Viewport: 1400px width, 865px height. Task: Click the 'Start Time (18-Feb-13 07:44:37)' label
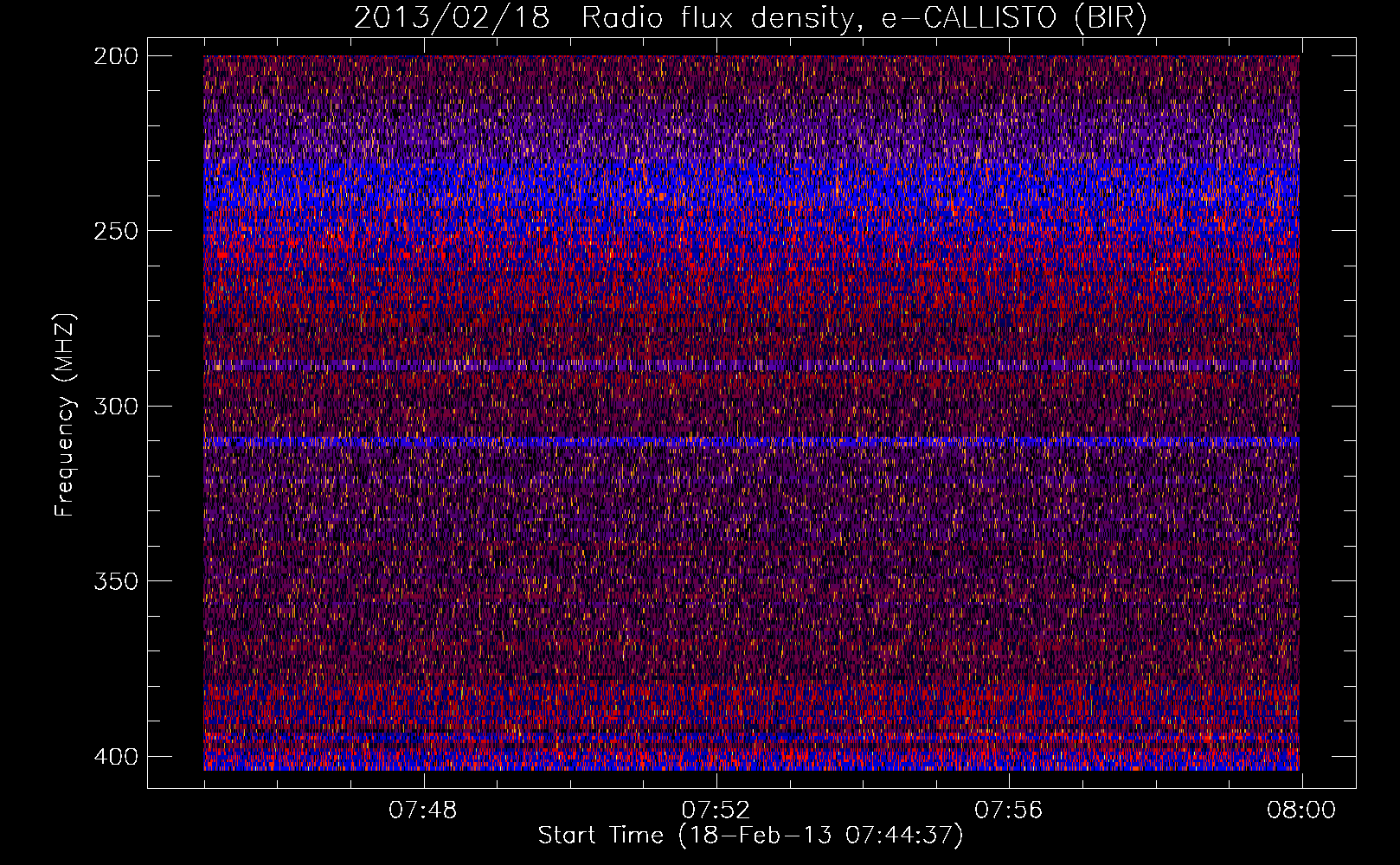coord(750,836)
